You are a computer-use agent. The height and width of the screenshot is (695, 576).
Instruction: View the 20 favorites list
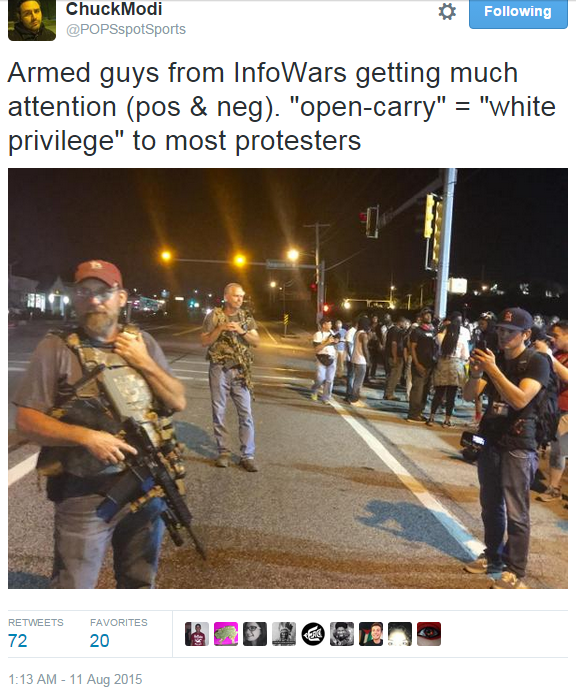(x=99, y=641)
